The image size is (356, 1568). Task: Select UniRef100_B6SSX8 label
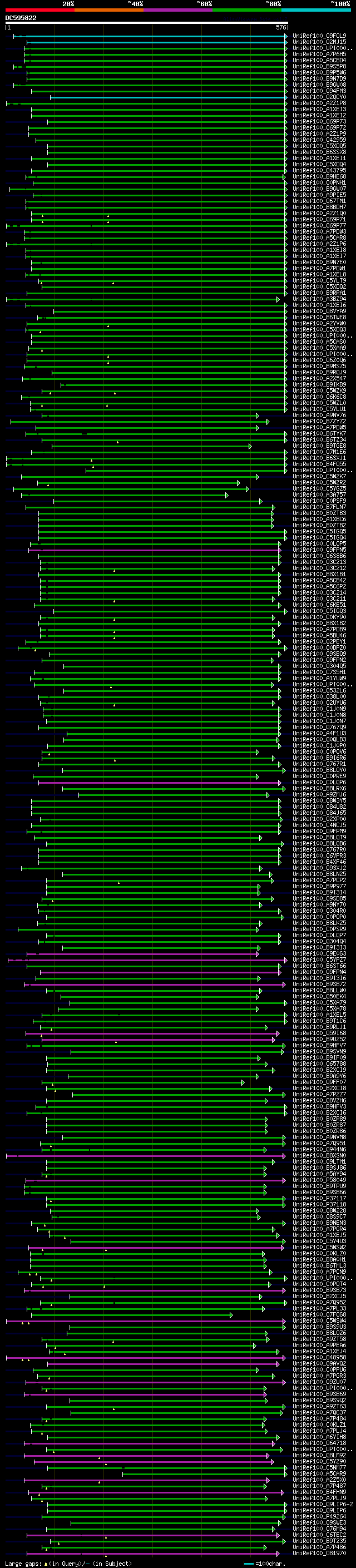pyautogui.click(x=319, y=152)
